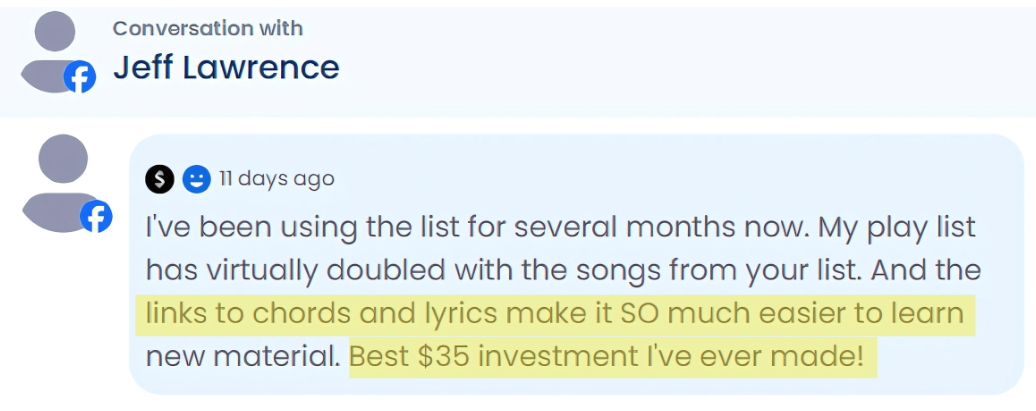Image resolution: width=1036 pixels, height=411 pixels.
Task: Click the black dollar sign icon
Action: (x=160, y=180)
